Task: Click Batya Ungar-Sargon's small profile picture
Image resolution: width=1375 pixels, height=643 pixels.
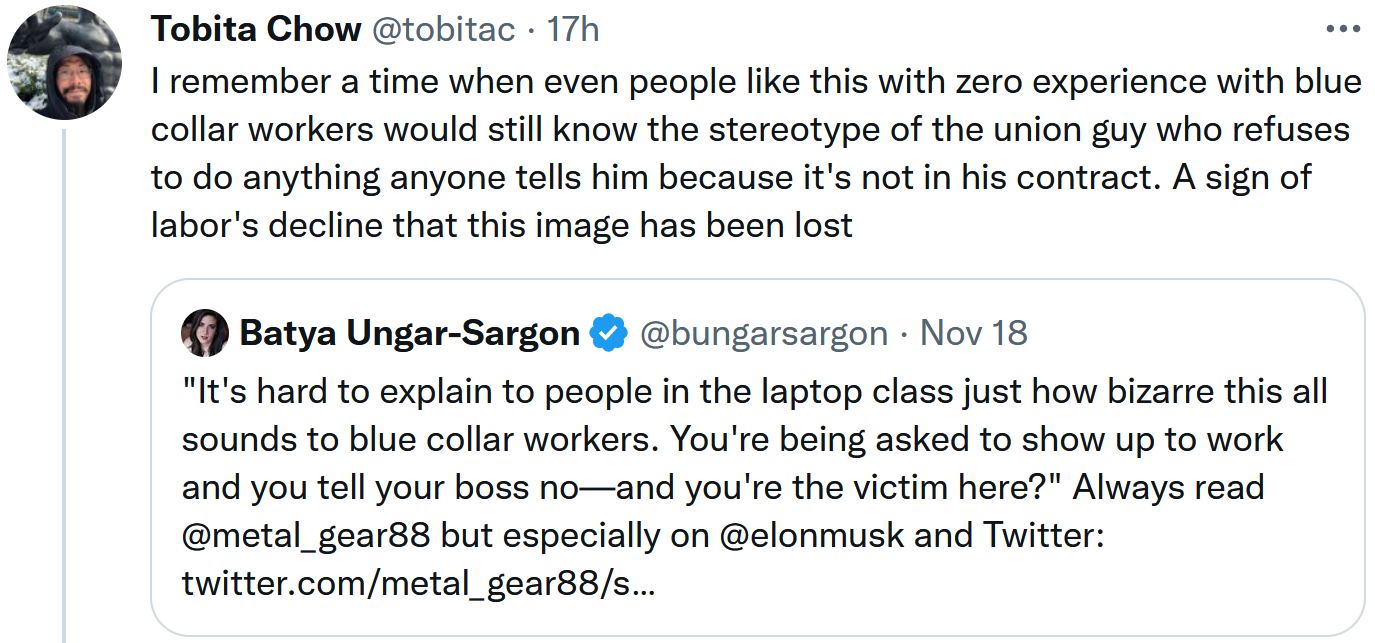Action: [x=205, y=333]
